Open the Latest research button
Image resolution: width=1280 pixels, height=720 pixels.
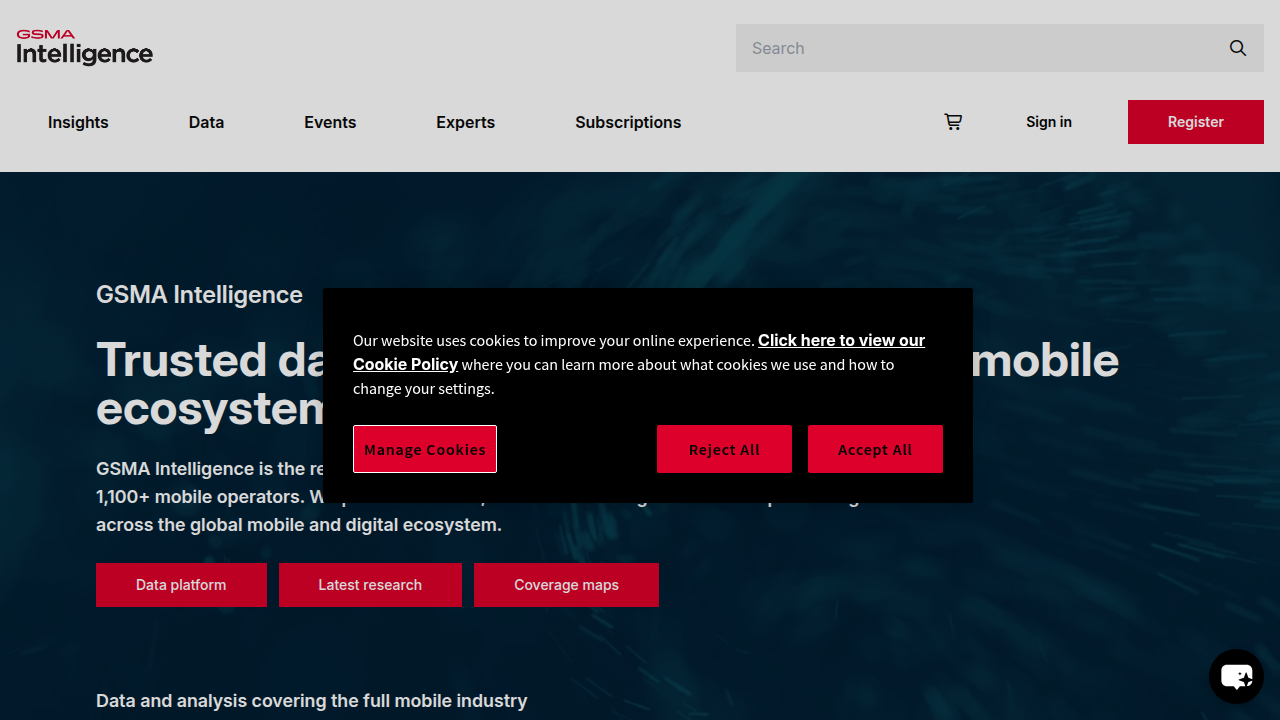[370, 585]
